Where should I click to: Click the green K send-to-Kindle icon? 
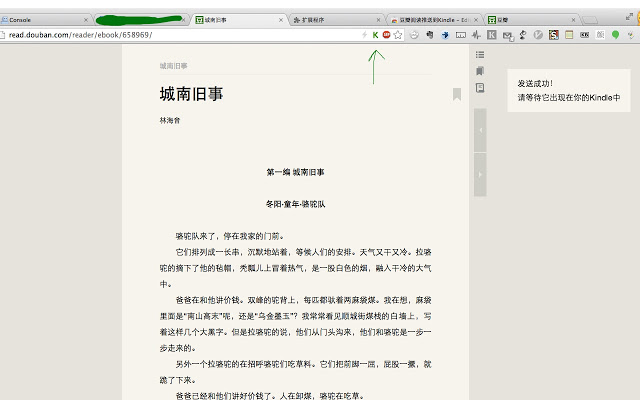(x=376, y=35)
